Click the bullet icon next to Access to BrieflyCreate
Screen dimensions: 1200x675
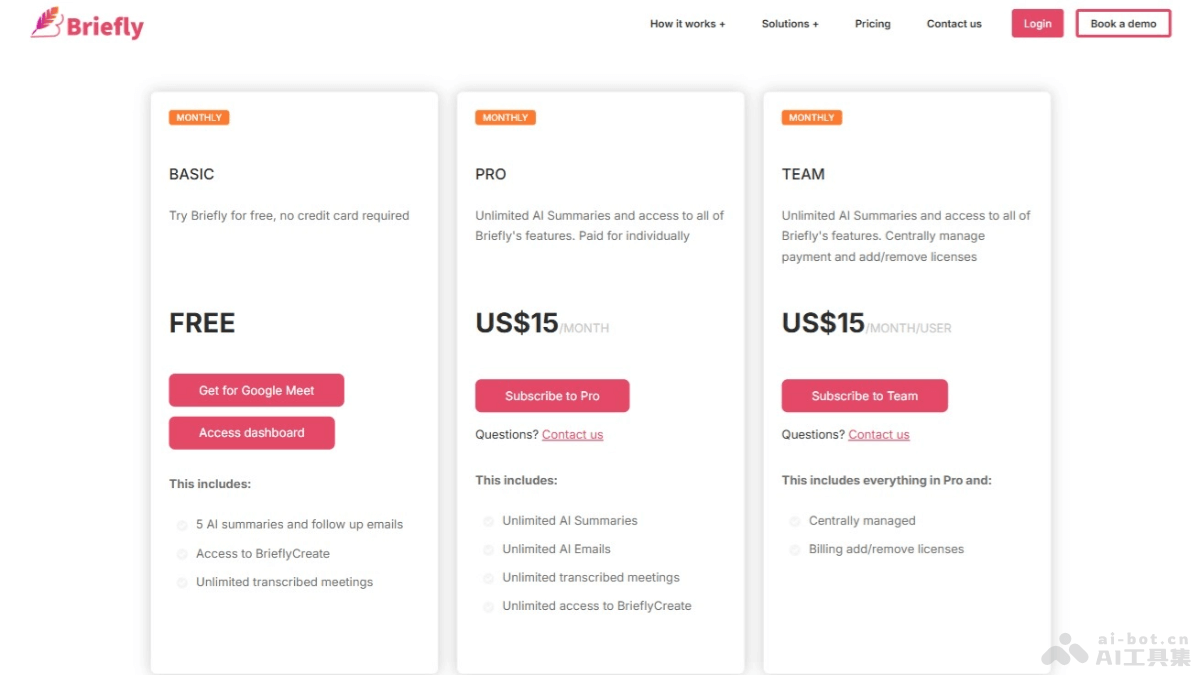click(x=182, y=553)
